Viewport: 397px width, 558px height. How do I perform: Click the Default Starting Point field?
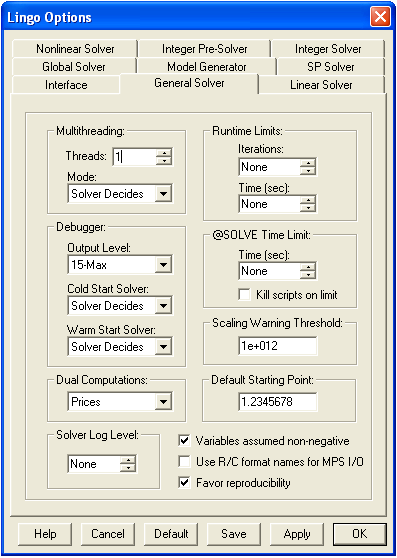pyautogui.click(x=277, y=402)
